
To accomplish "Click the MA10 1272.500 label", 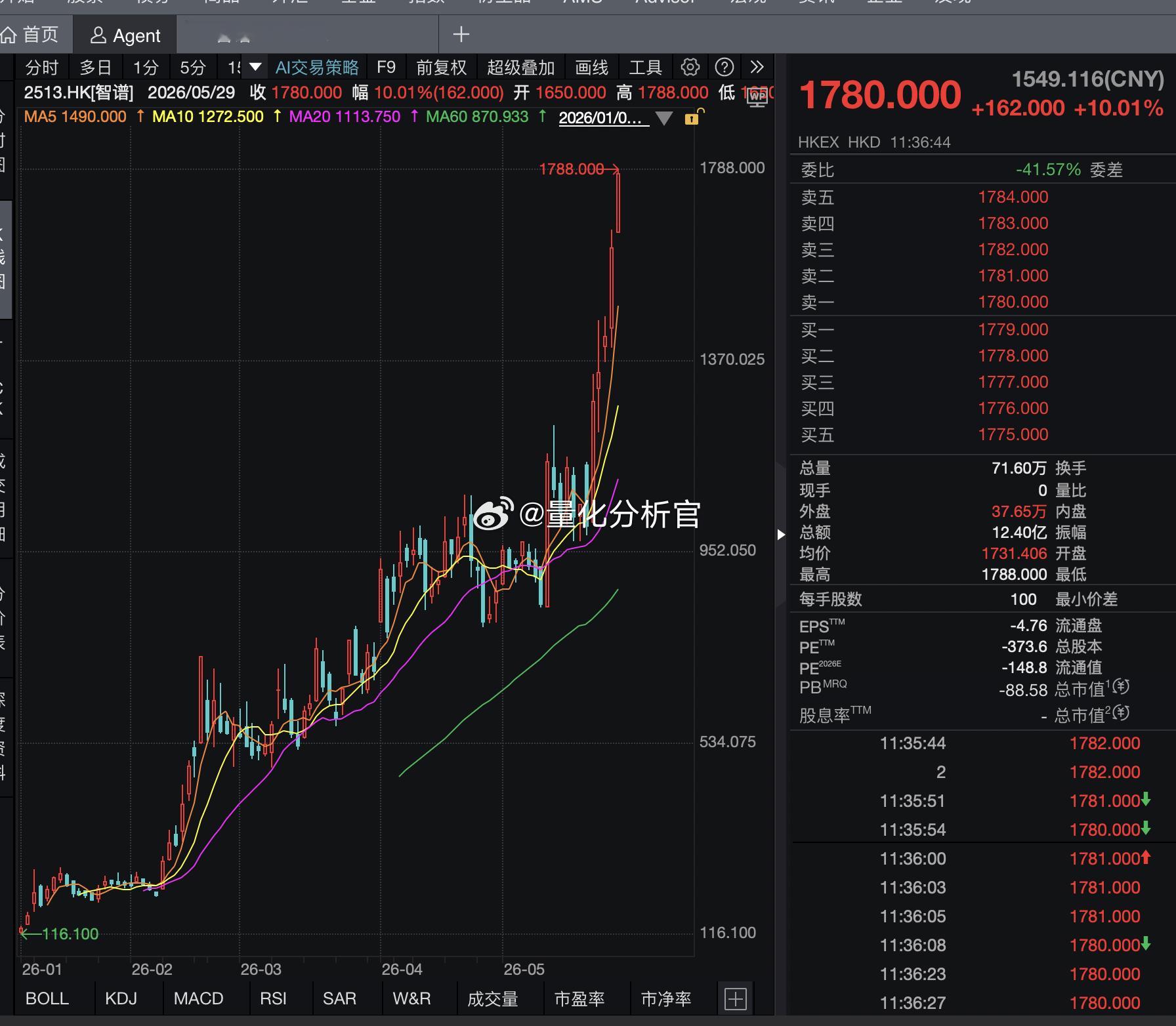I will pos(207,117).
